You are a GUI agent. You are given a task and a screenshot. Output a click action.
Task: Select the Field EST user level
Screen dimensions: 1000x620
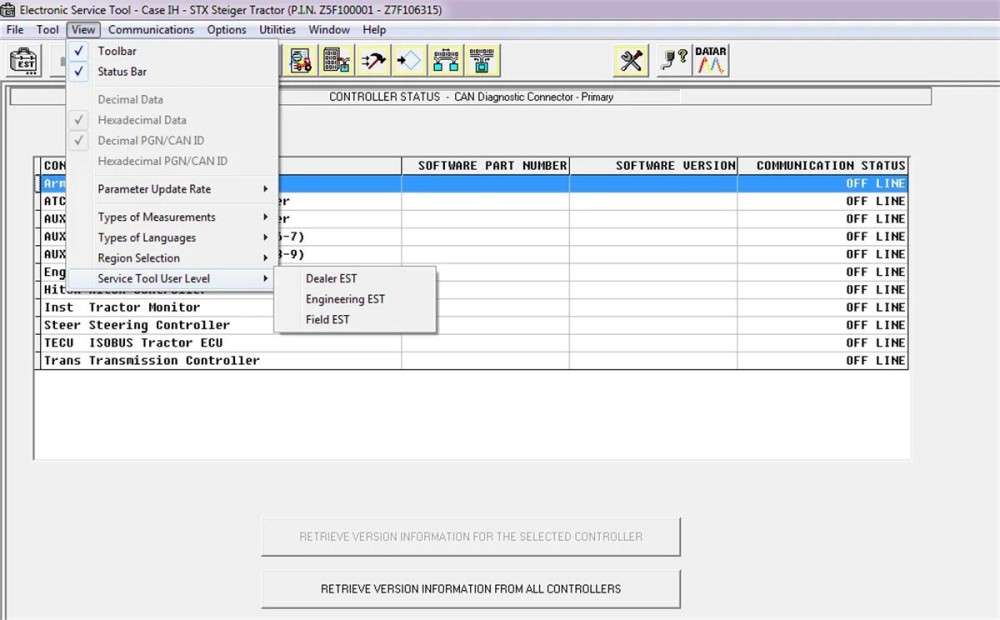pos(355,320)
